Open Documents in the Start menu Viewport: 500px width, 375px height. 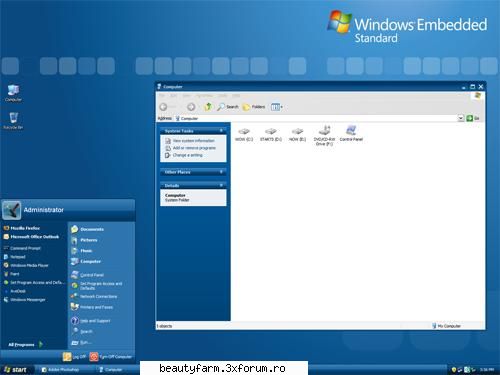coord(87,229)
